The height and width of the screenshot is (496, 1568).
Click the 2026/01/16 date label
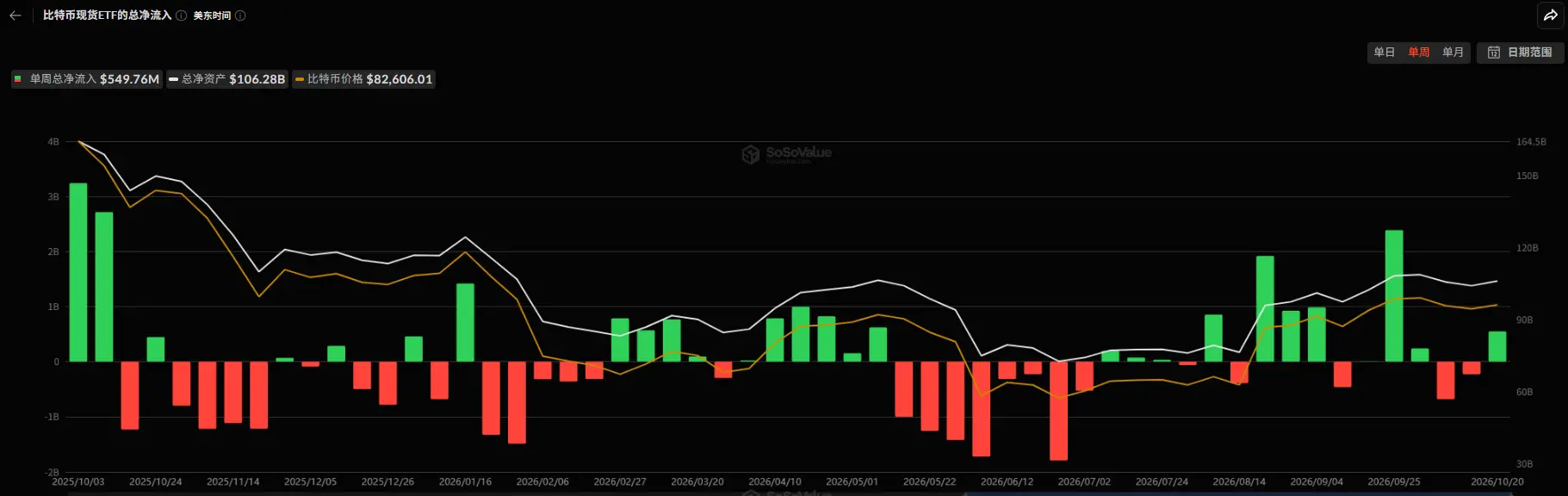coord(466,482)
